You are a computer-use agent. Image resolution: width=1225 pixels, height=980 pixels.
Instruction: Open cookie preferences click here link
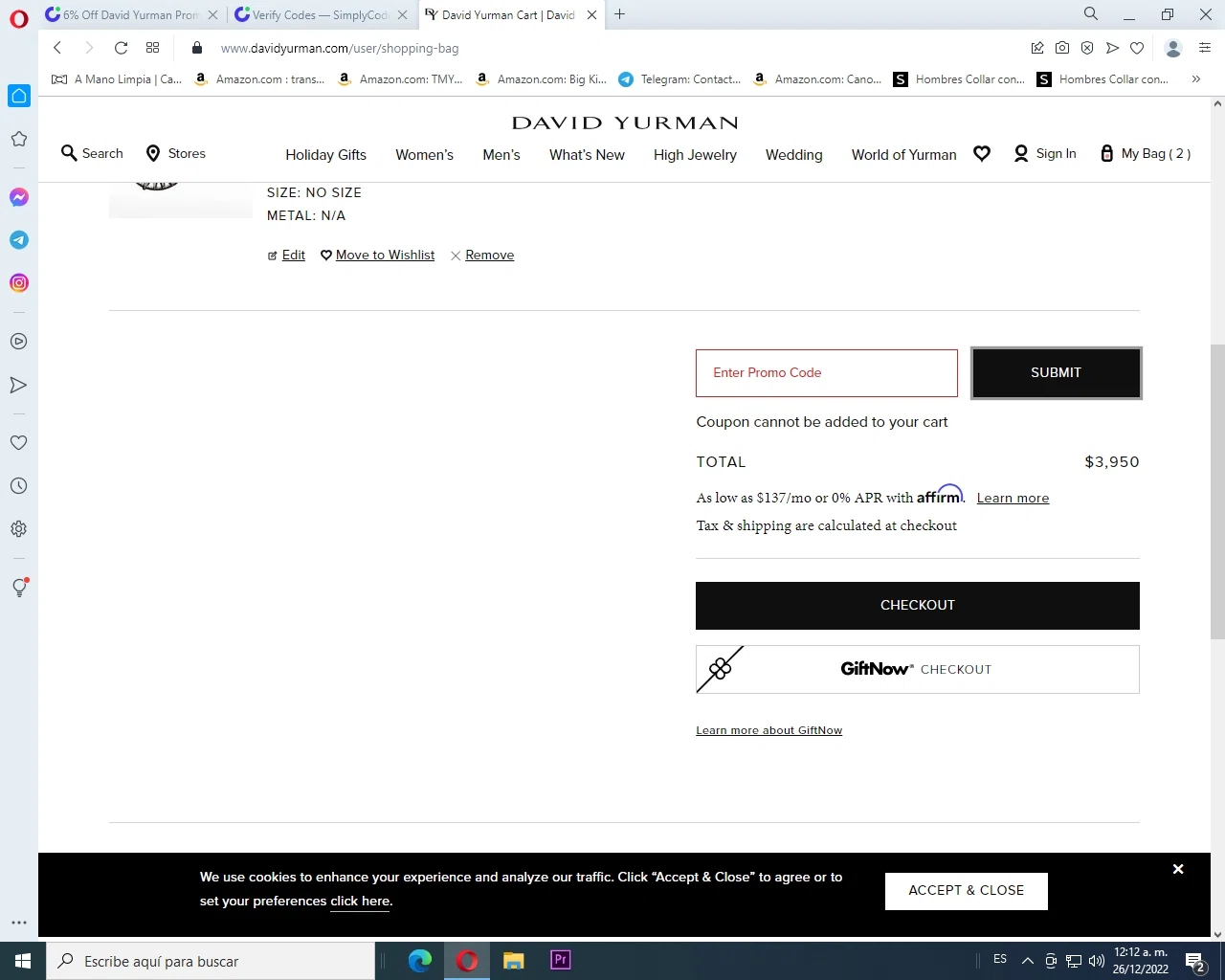(360, 902)
